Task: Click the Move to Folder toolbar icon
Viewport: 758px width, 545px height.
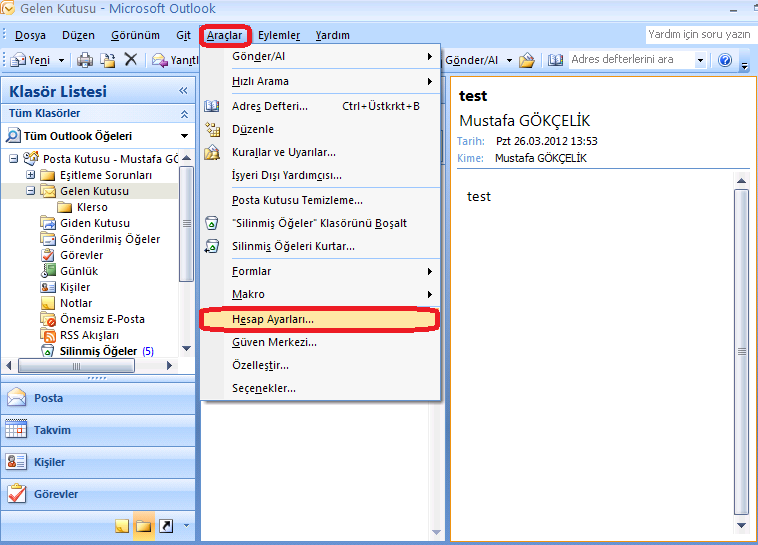Action: click(x=108, y=60)
